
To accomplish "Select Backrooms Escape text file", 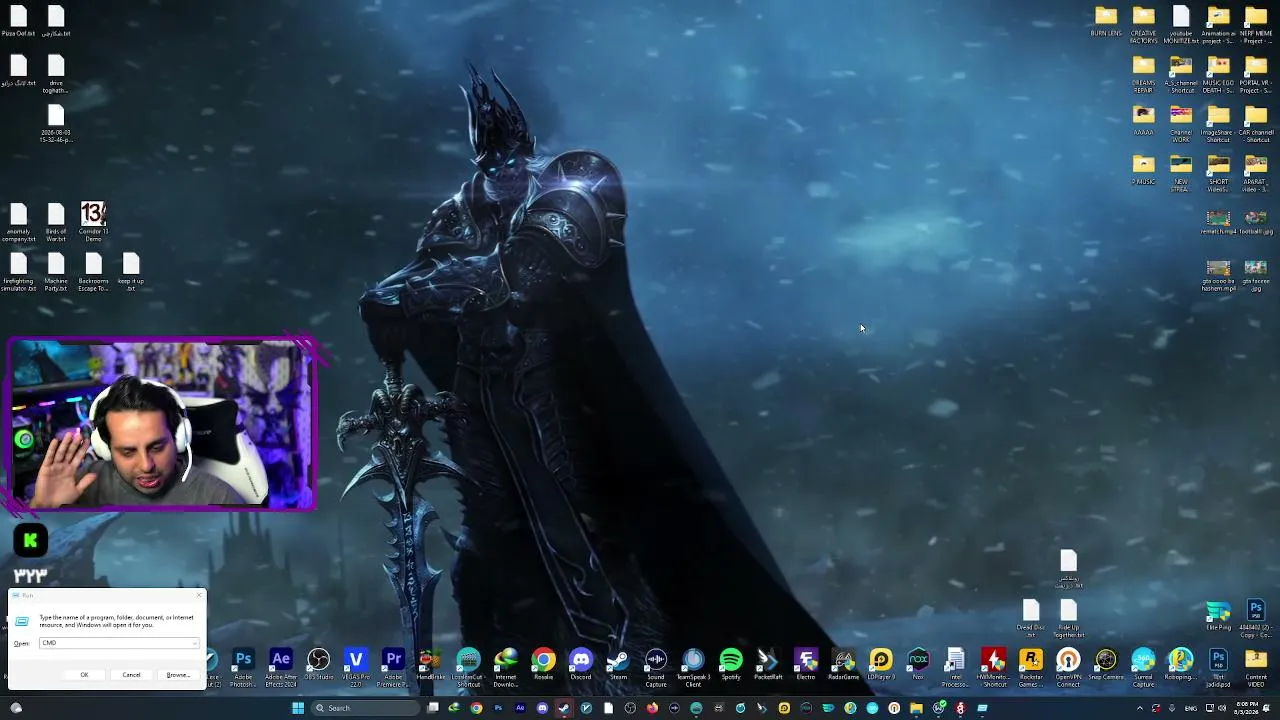I will 93,272.
